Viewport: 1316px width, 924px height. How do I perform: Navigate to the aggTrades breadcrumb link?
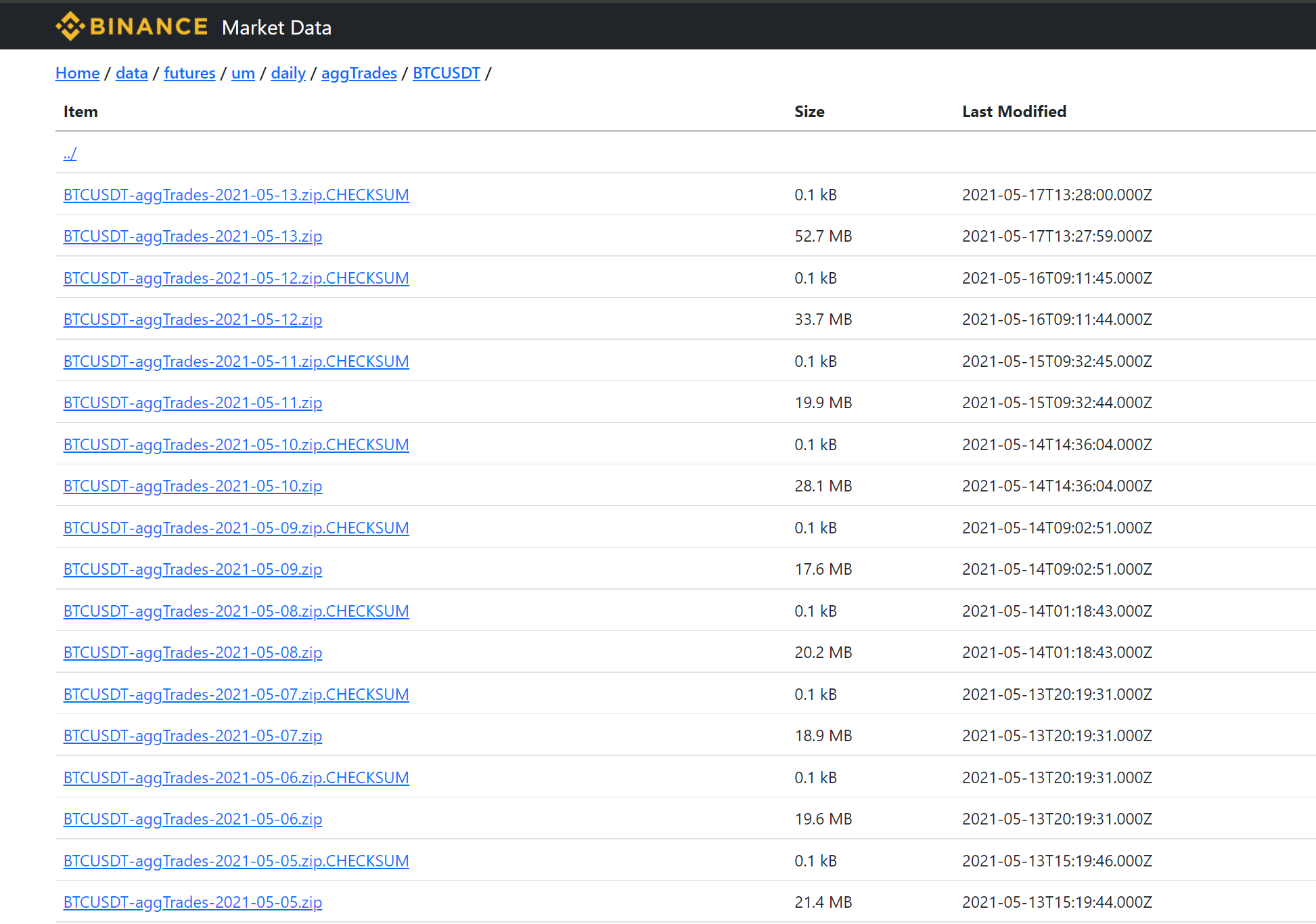pyautogui.click(x=359, y=73)
